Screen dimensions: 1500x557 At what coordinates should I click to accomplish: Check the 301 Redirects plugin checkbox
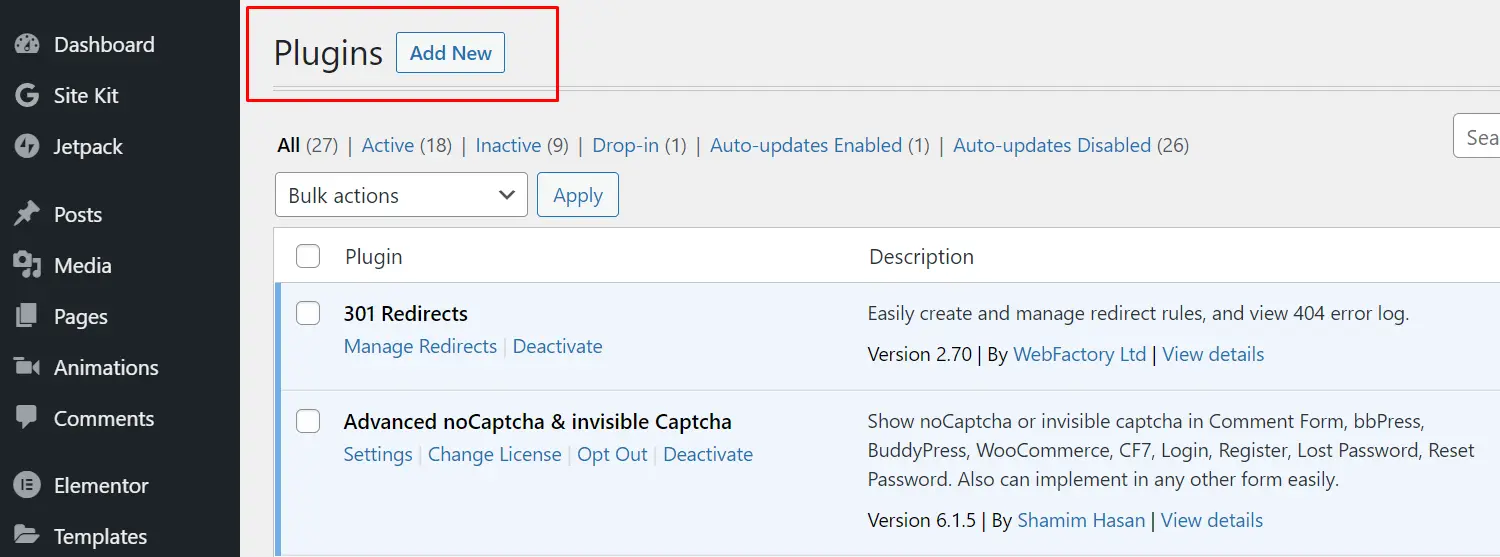(x=308, y=313)
